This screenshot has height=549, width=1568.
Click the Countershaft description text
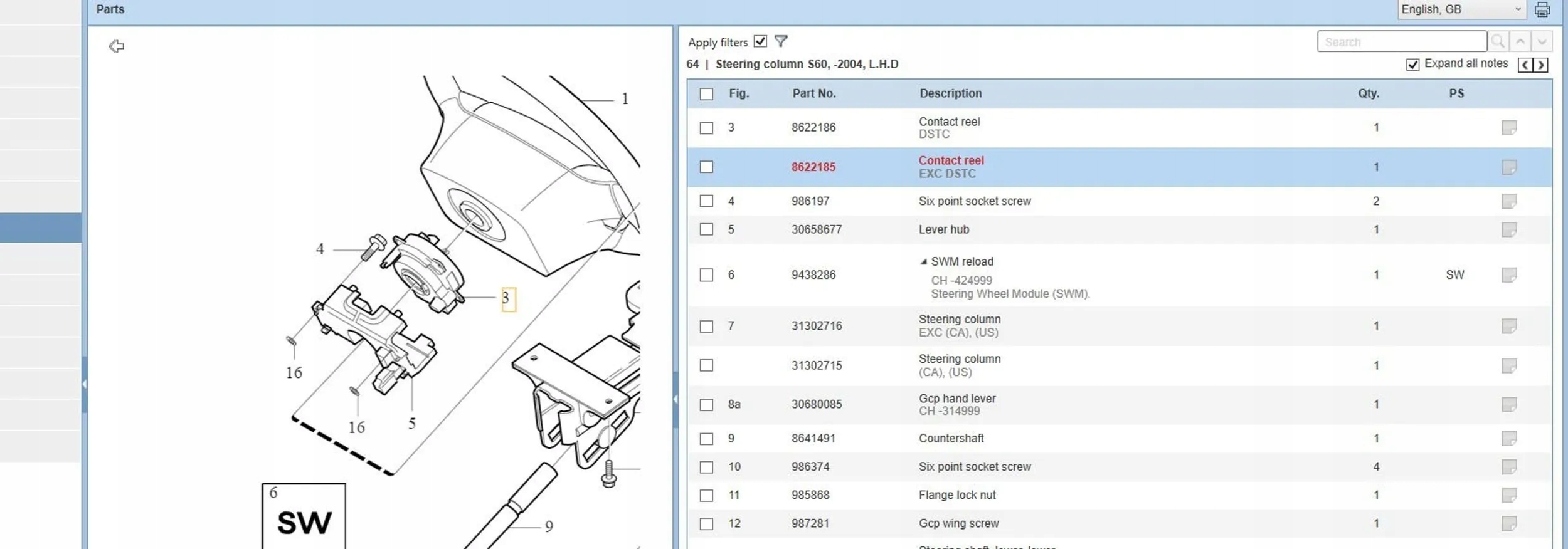pos(951,439)
